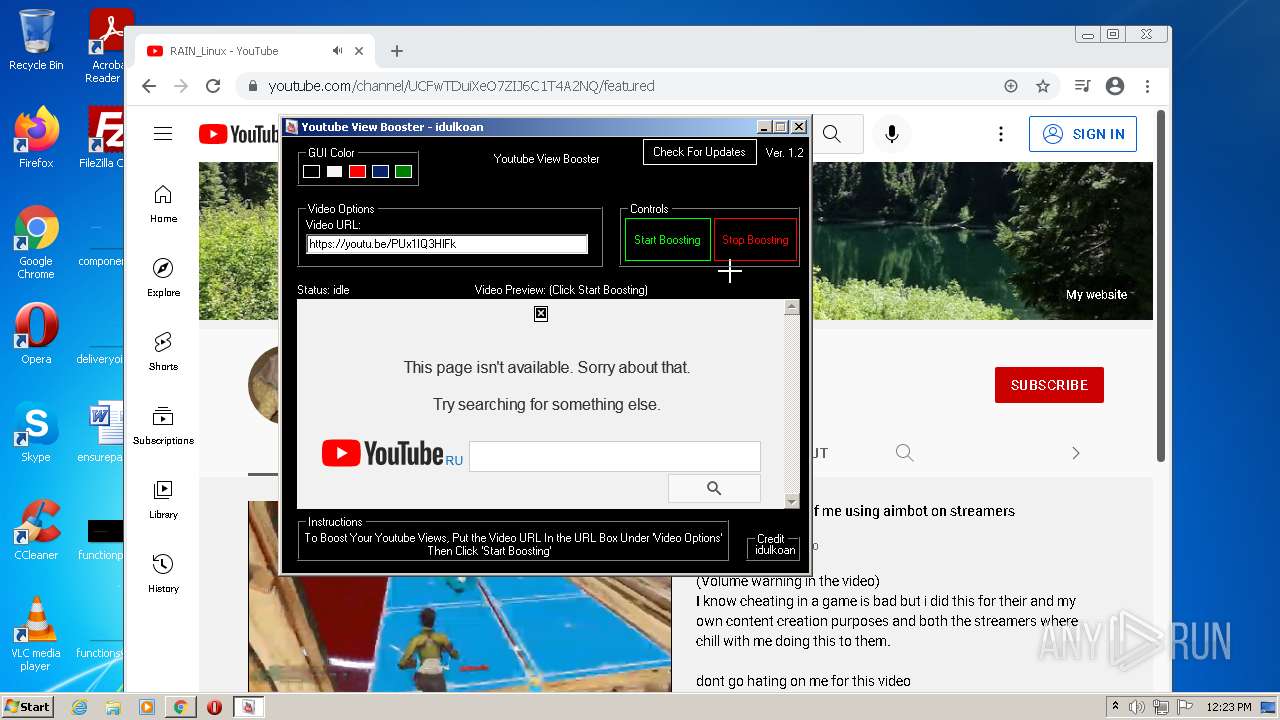Open Internet Explorer in taskbar
Viewport: 1280px width, 720px height.
pyautogui.click(x=80, y=707)
